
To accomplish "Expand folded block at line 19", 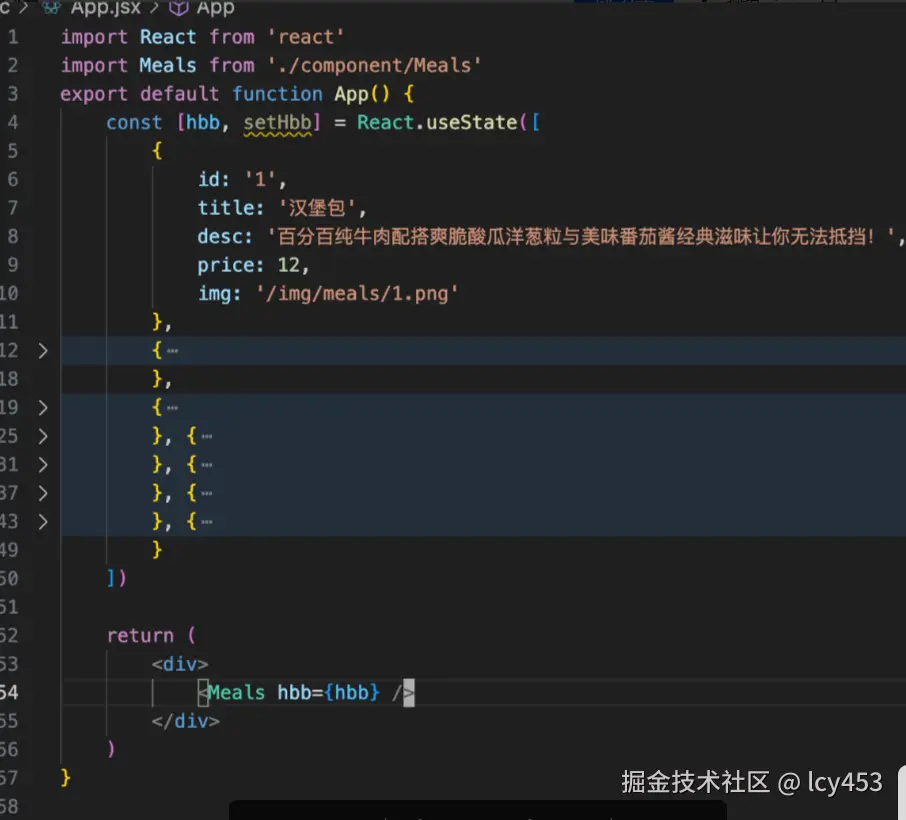I will point(43,408).
